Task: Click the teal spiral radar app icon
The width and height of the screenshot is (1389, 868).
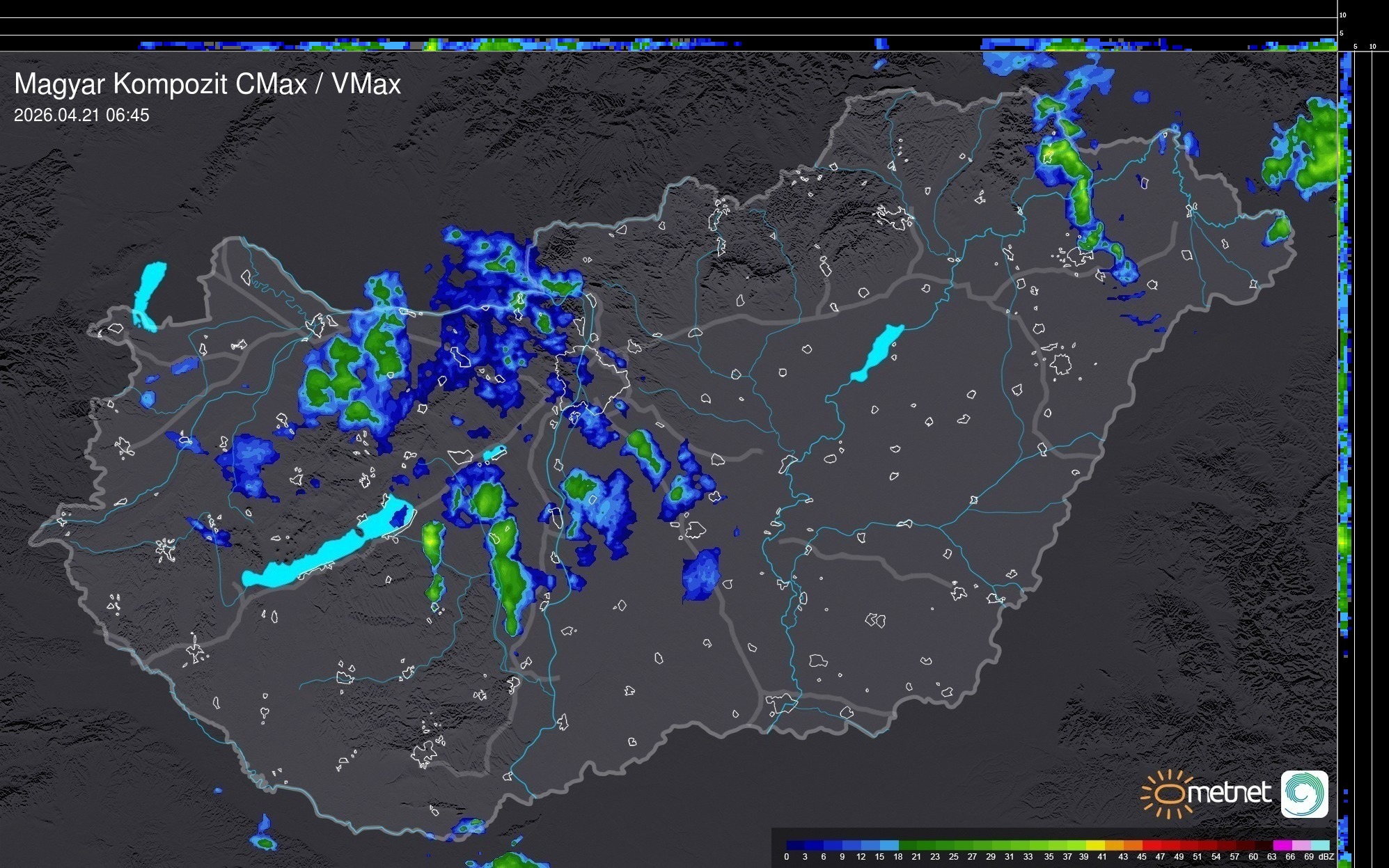Action: tap(1304, 794)
